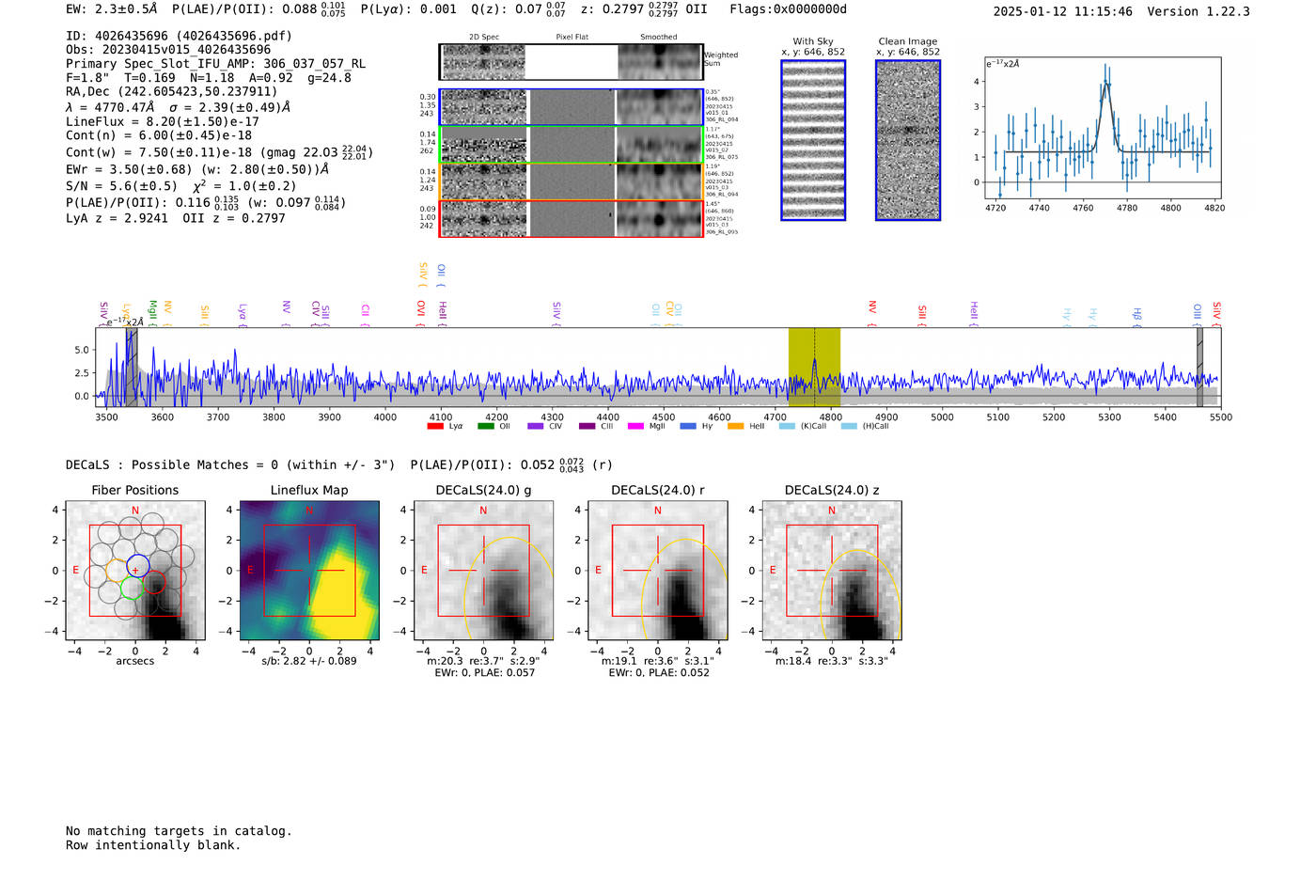Click the blue fiber circle in Fiber Positions
This screenshot has width=1316, height=896.
click(137, 566)
